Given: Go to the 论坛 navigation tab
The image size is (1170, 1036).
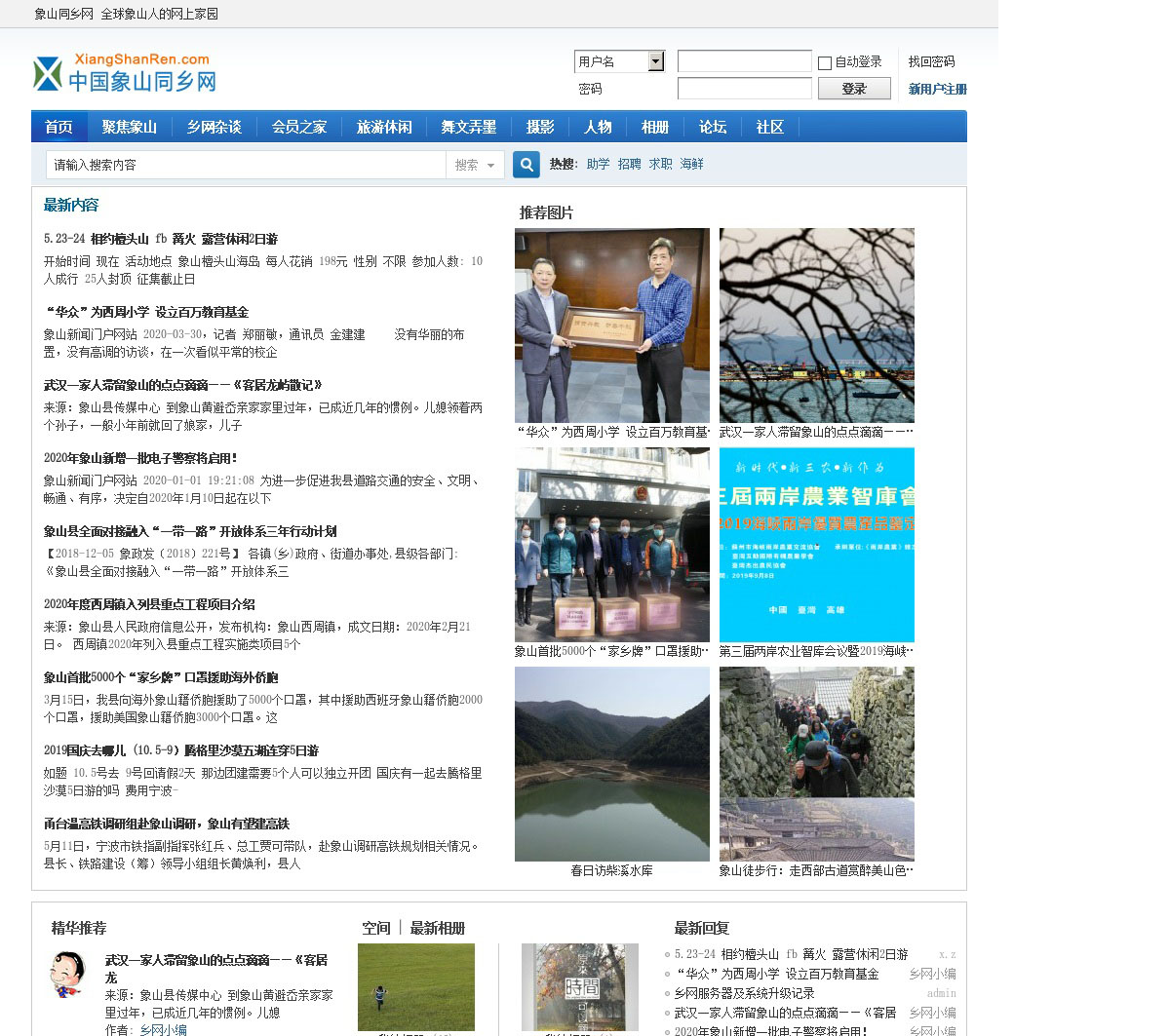Looking at the screenshot, I should point(712,127).
